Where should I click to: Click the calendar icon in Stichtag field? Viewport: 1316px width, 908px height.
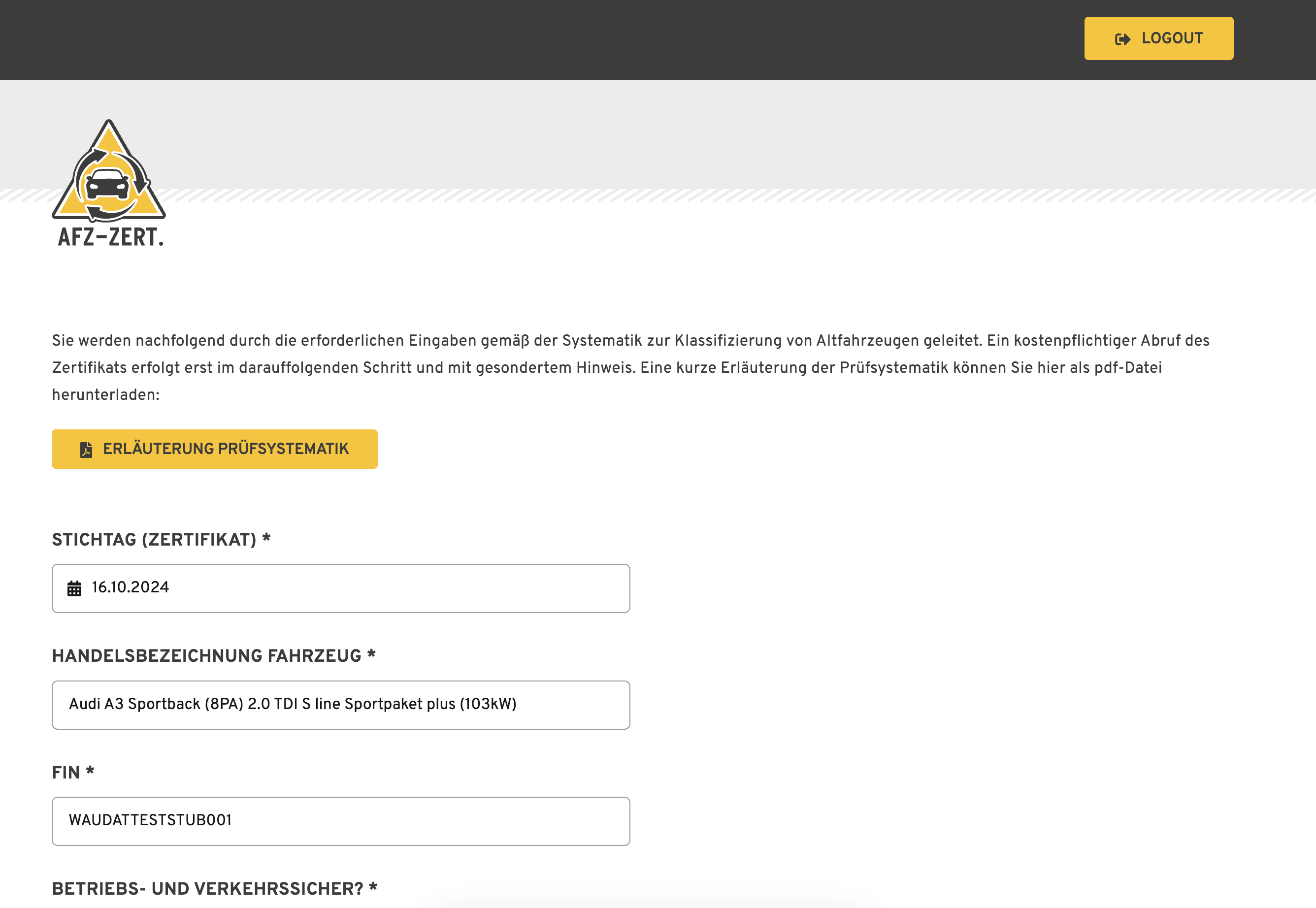click(x=74, y=588)
